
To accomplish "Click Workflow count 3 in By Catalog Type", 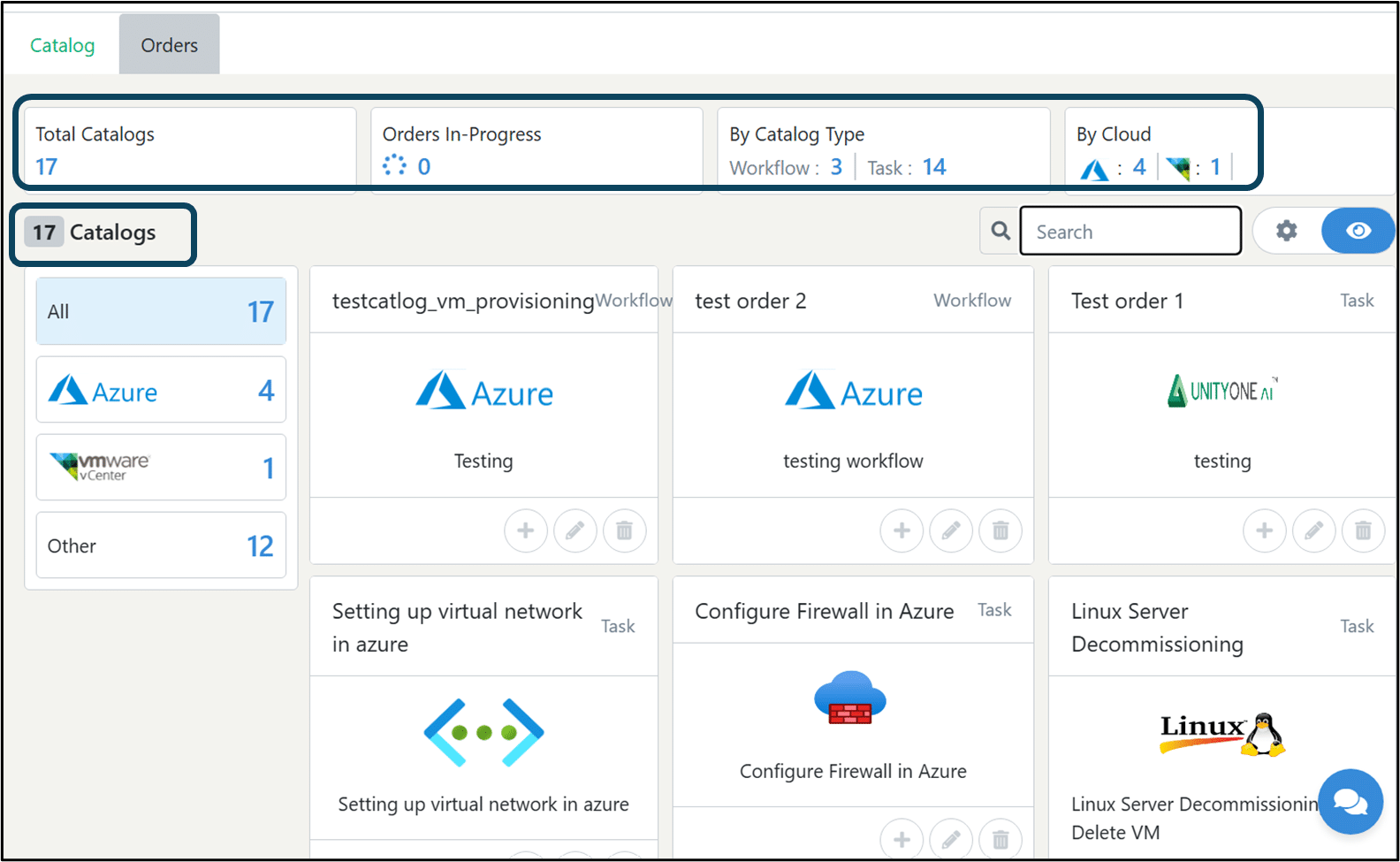I will [x=836, y=167].
